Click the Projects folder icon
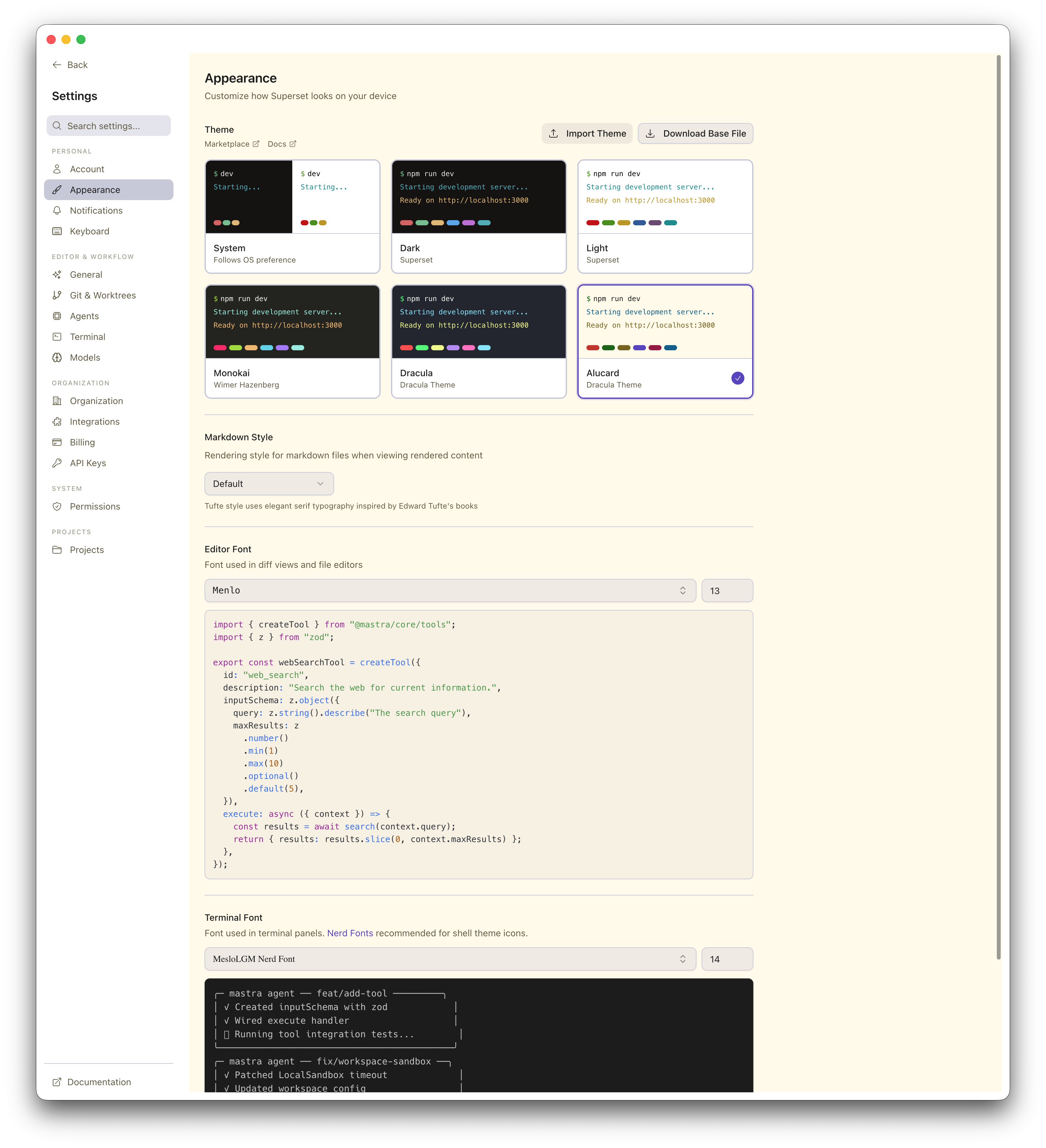 (x=57, y=549)
